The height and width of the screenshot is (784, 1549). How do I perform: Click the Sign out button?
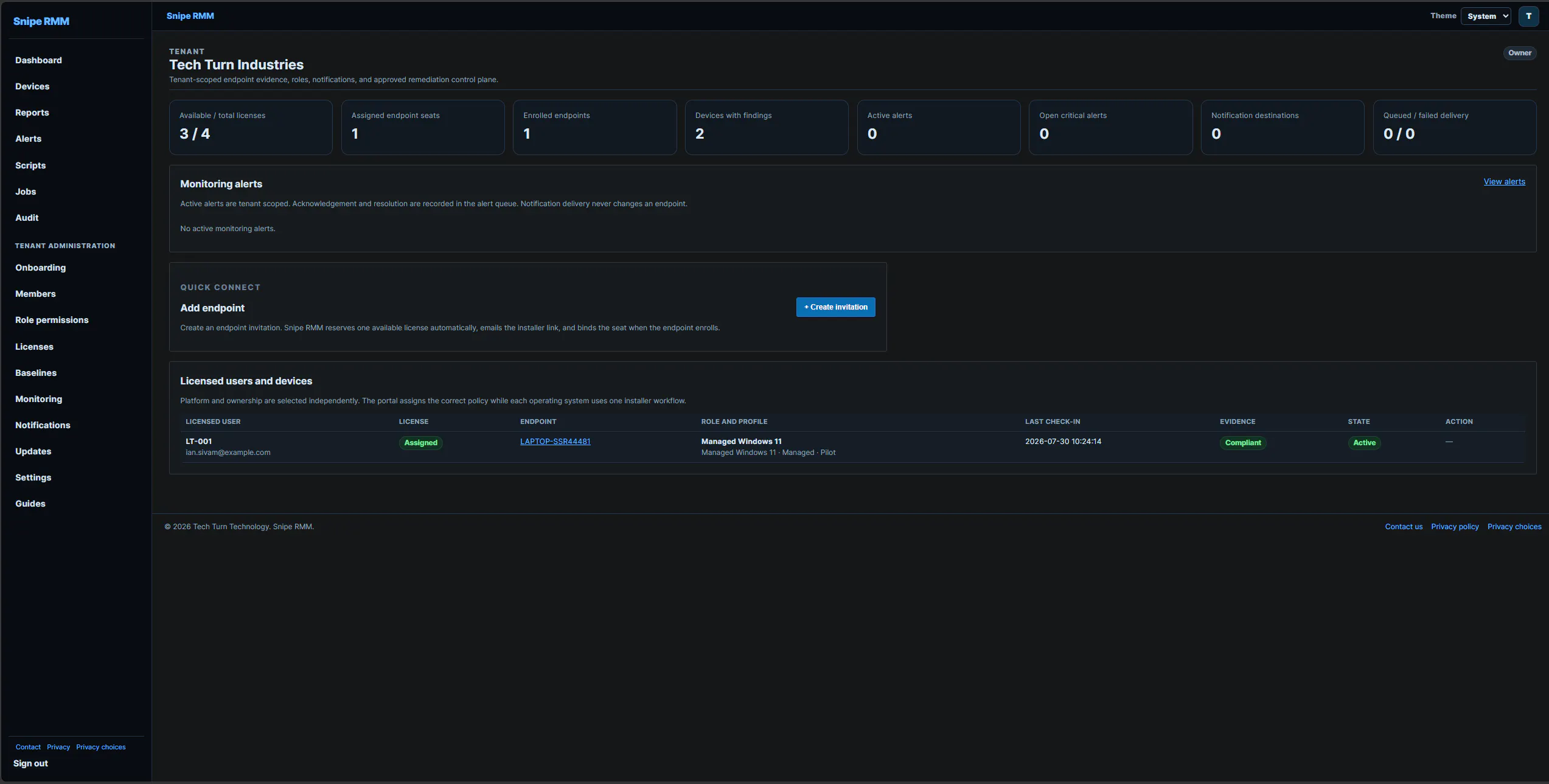pyautogui.click(x=30, y=763)
